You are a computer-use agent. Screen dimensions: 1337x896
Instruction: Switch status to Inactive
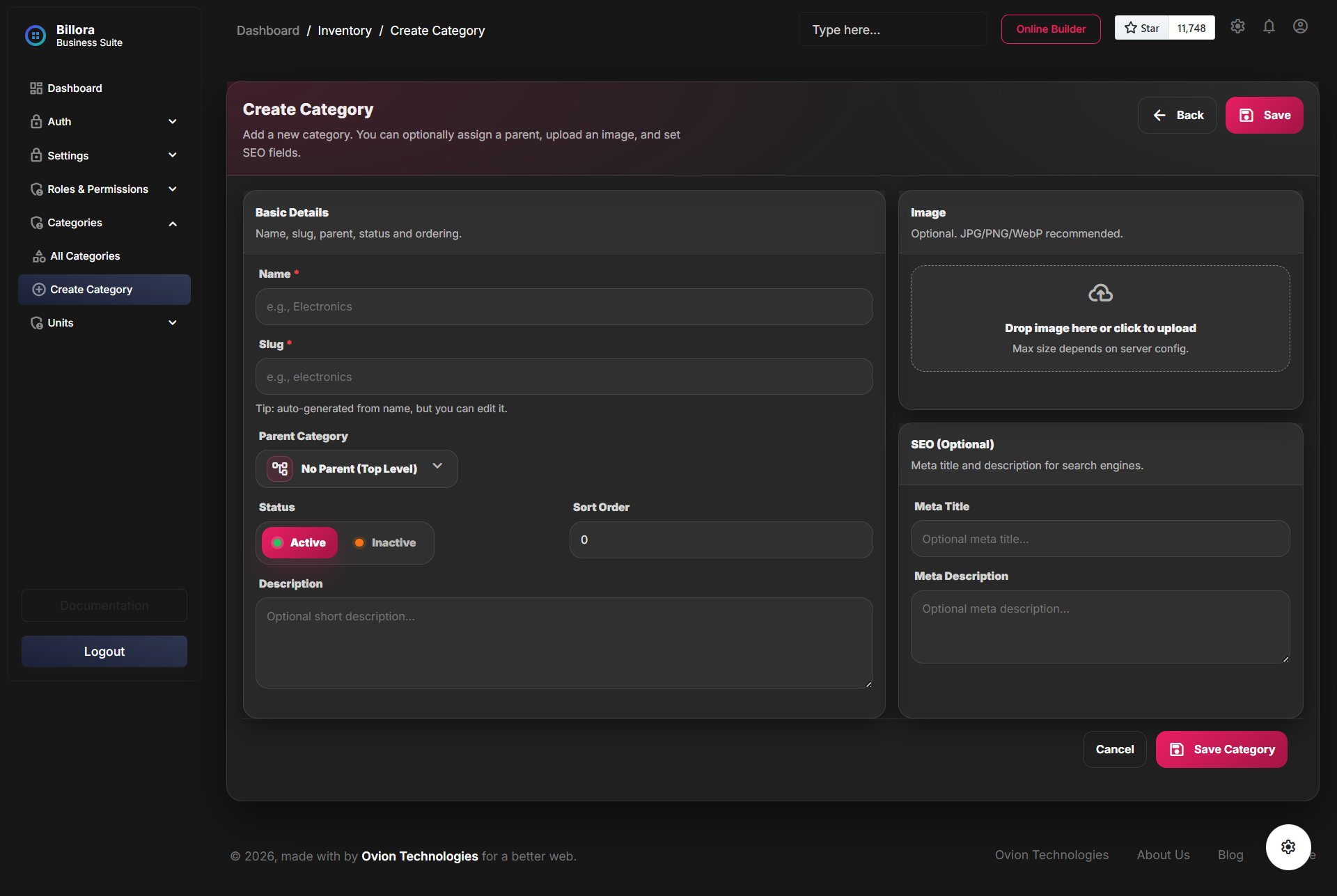385,542
